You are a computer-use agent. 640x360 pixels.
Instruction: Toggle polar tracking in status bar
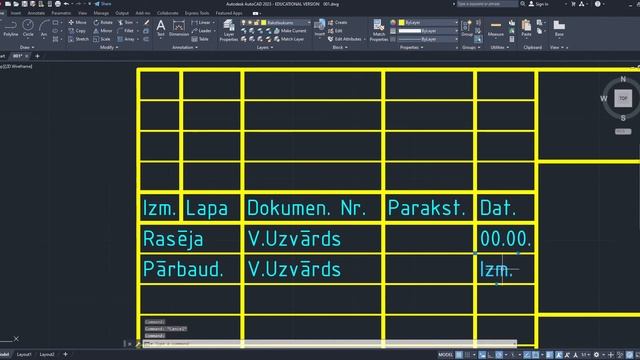click(499, 355)
